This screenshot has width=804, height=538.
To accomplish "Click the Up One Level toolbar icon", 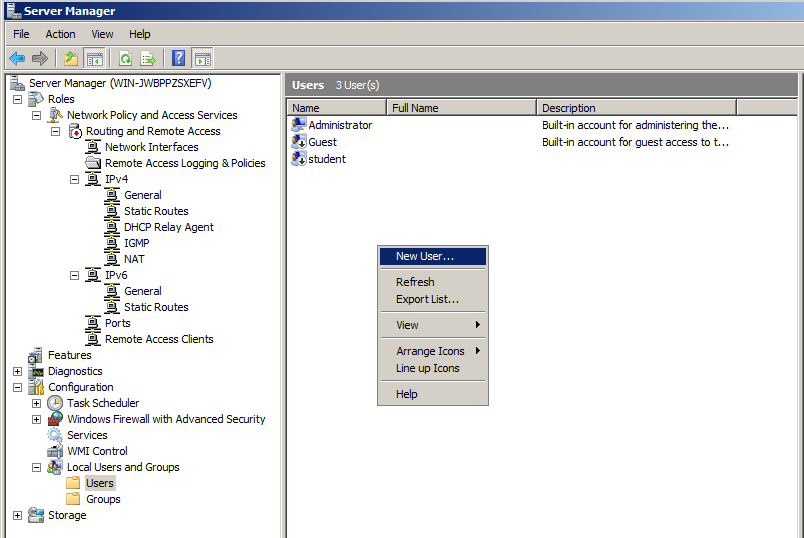I will 71,58.
